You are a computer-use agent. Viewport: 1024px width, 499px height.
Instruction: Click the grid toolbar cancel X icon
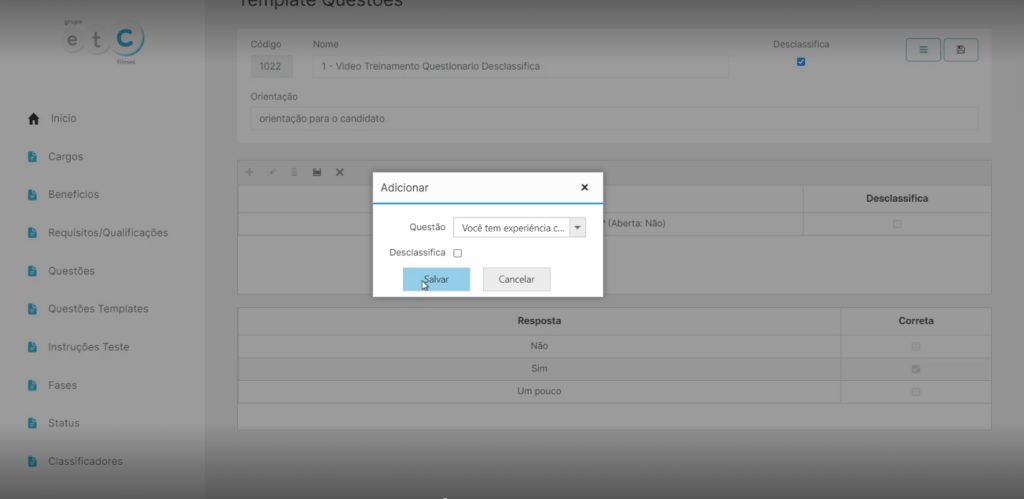[339, 172]
